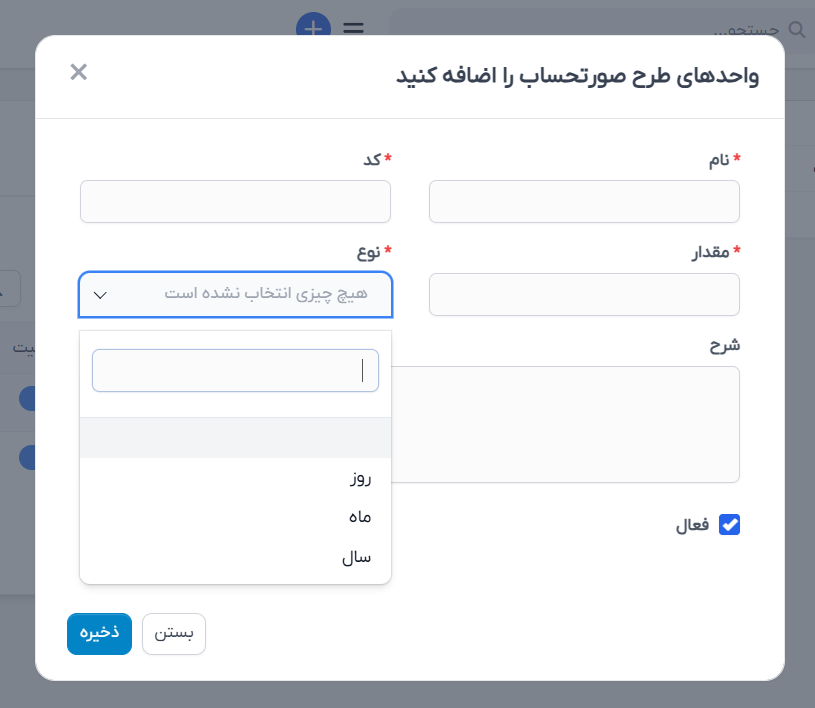Screen dimensions: 815x708
Task: Close the dialog with the X icon
Action: click(78, 72)
